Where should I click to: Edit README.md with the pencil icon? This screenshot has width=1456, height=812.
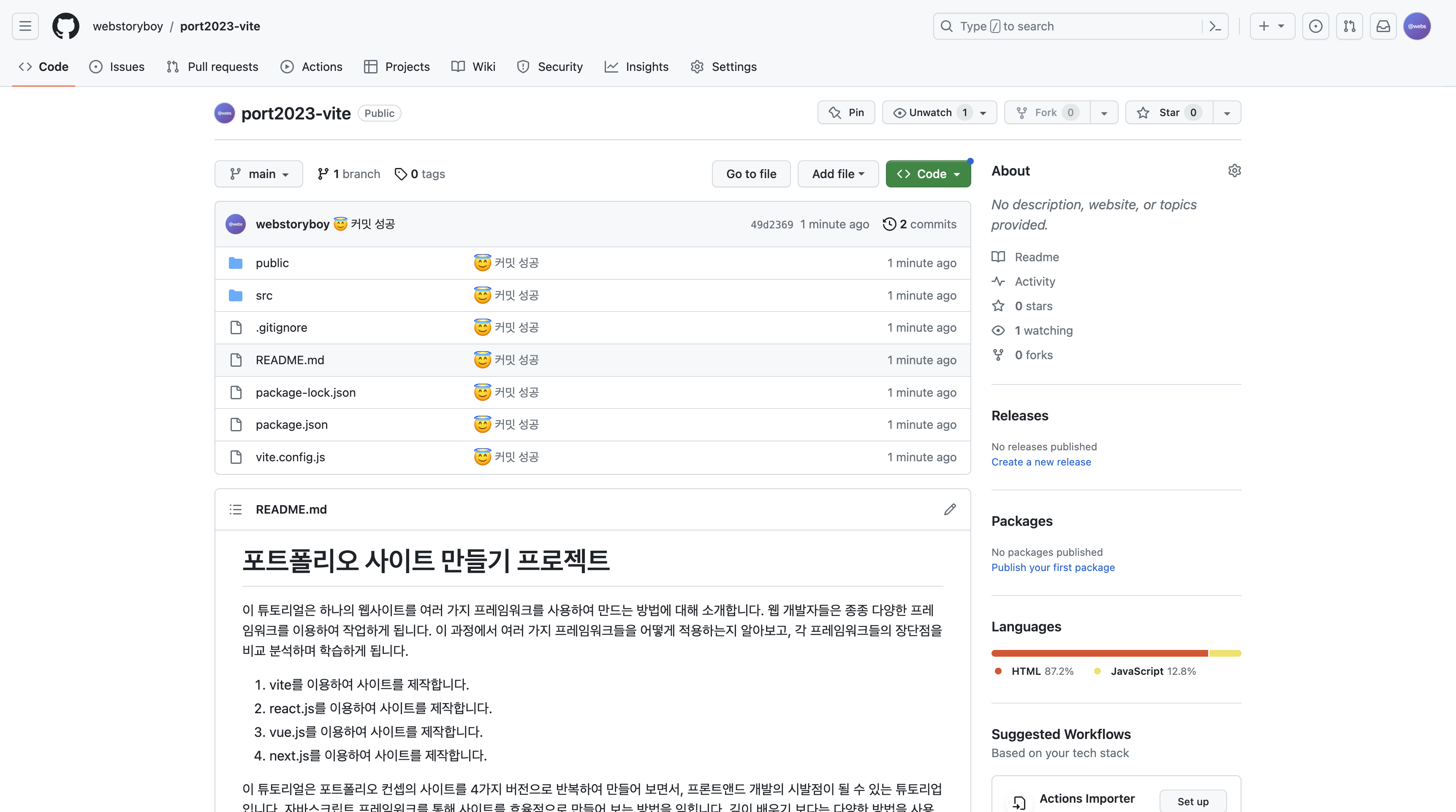click(x=950, y=510)
